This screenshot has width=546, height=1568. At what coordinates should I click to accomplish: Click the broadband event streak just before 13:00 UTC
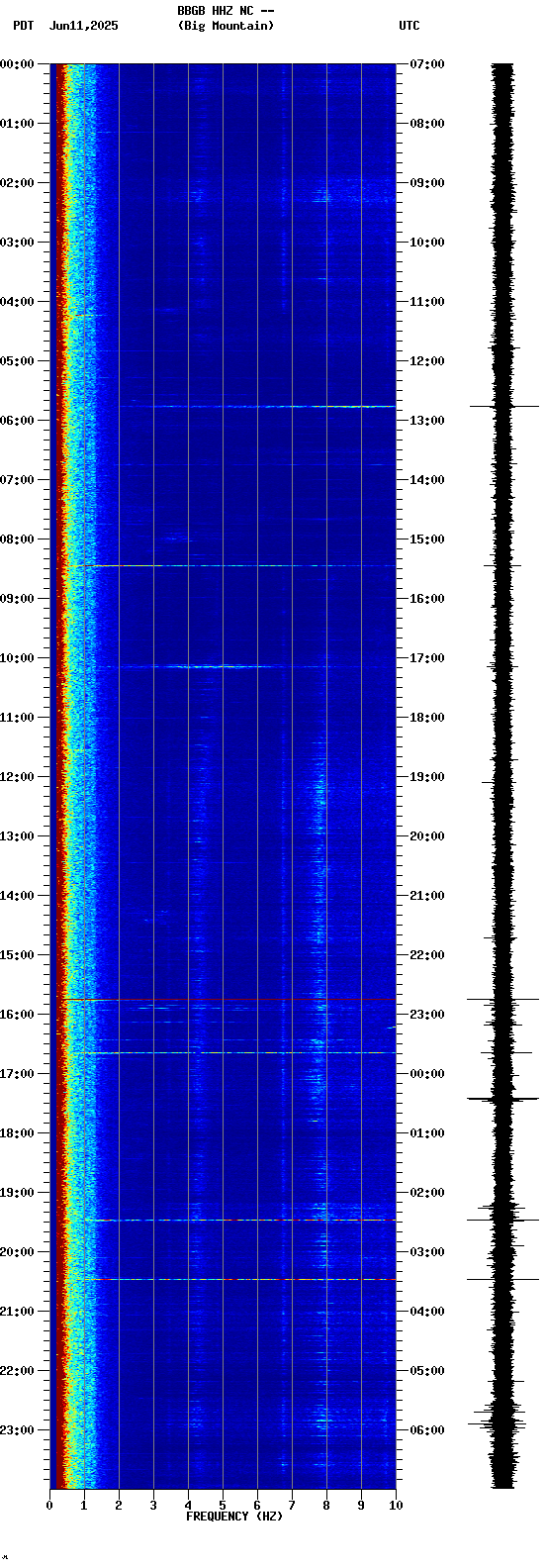(257, 406)
